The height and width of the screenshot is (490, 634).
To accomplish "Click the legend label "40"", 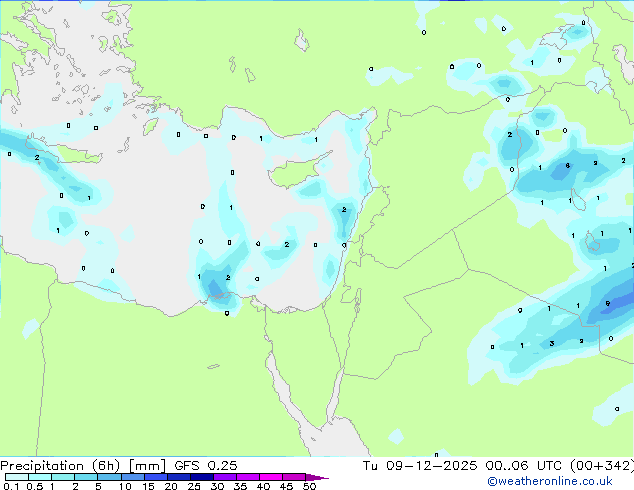I will point(263,486).
